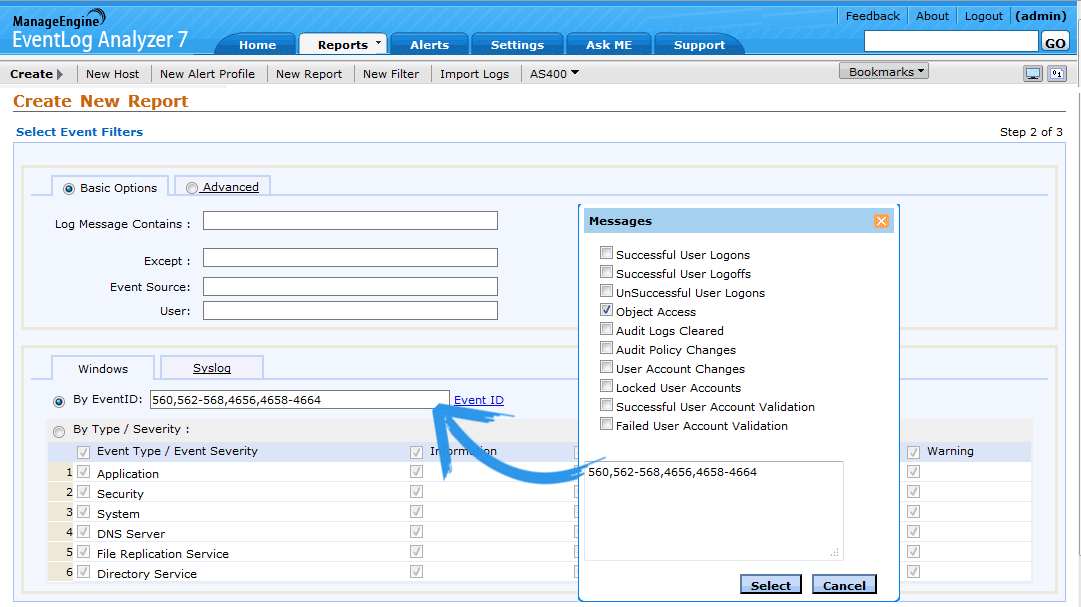1081x607 pixels.
Task: Click the GO search button
Action: tap(1055, 43)
